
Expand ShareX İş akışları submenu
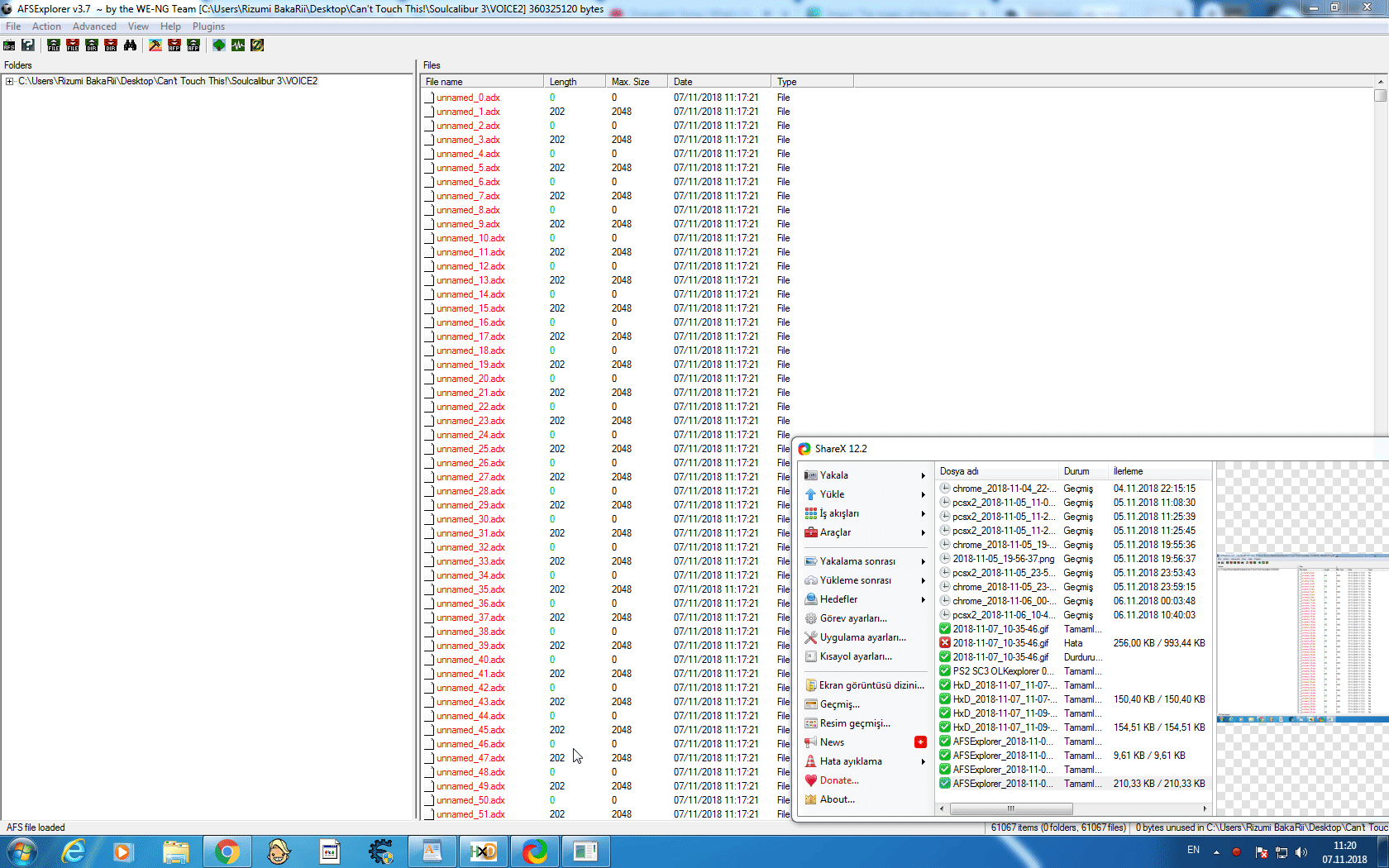click(x=923, y=513)
